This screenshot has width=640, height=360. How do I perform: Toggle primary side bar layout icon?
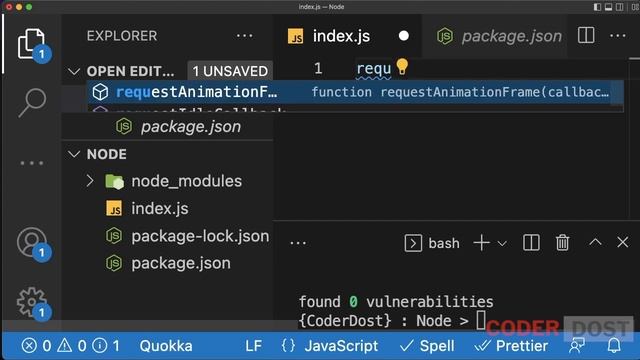(597, 7)
